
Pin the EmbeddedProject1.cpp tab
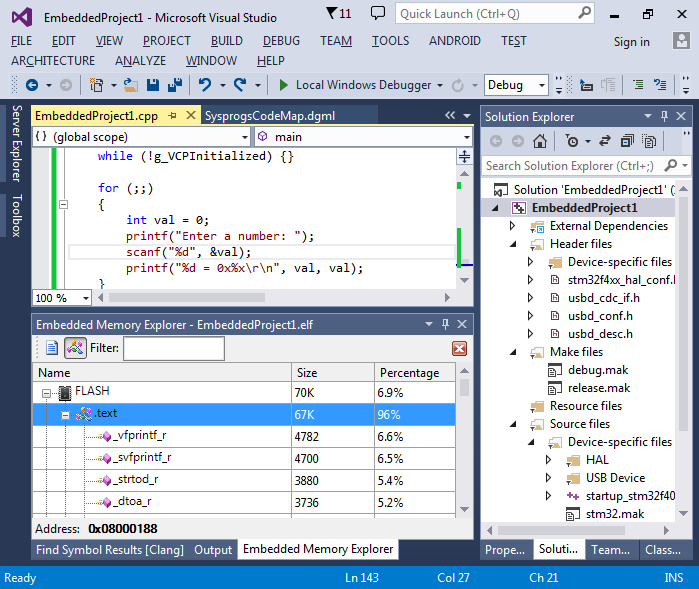(173, 116)
